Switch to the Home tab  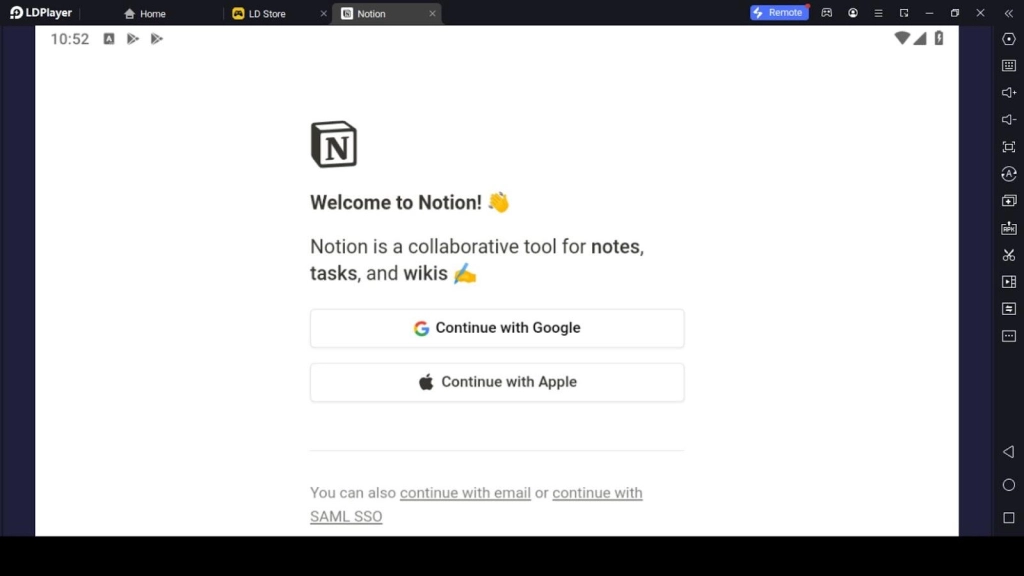(145, 13)
